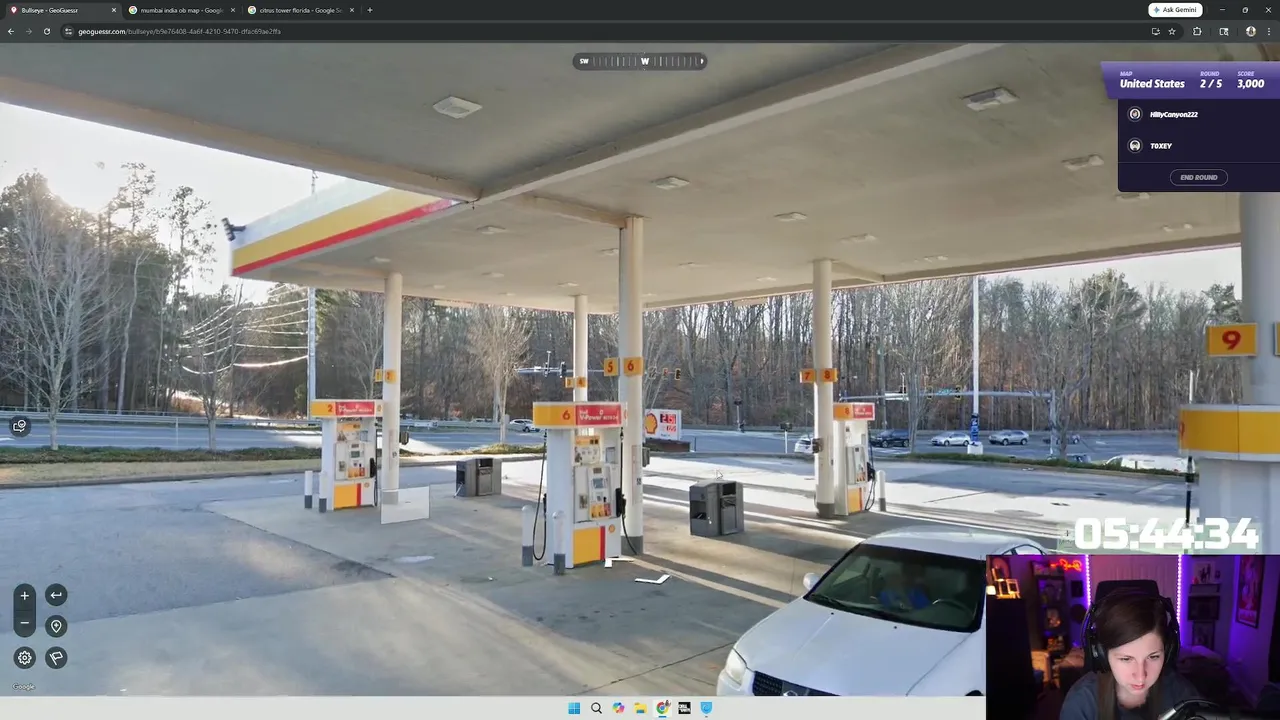Close the mumbai india ob map tab

pos(233,10)
